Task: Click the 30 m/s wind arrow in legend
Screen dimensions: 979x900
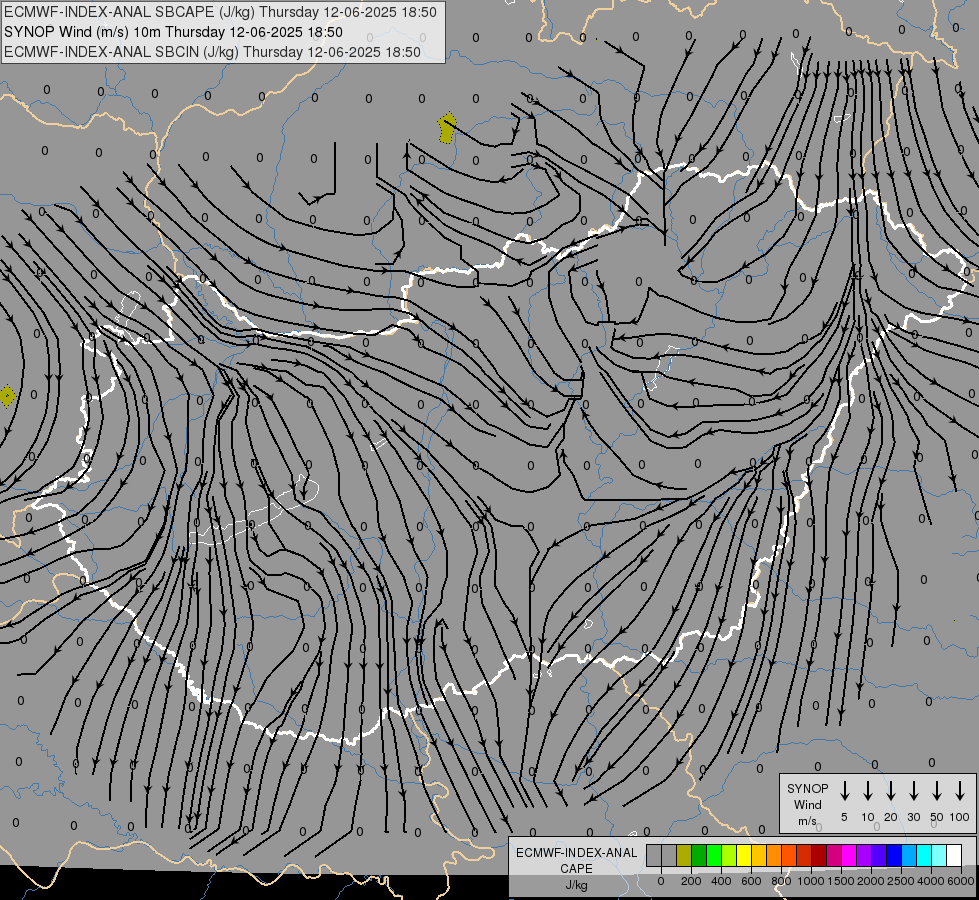Action: 913,791
